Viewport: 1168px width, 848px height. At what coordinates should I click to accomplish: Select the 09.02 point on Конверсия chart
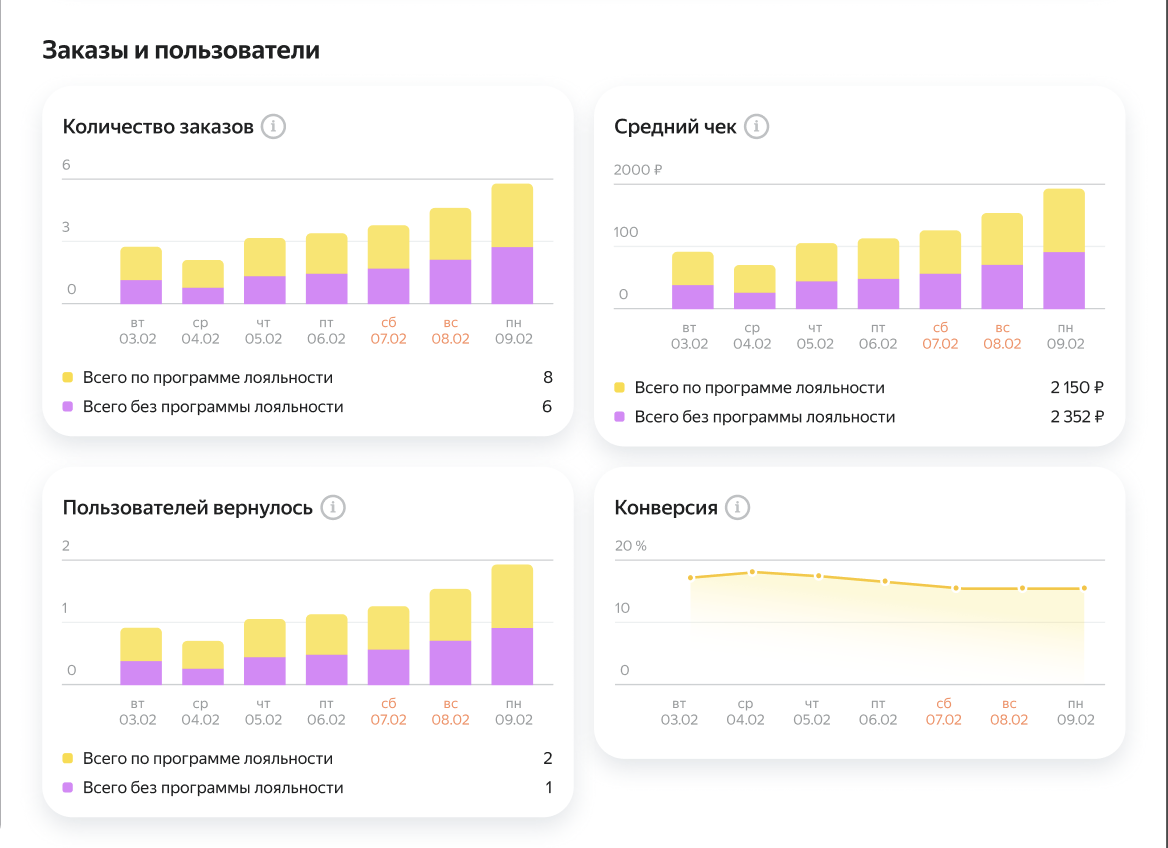coord(1084,588)
